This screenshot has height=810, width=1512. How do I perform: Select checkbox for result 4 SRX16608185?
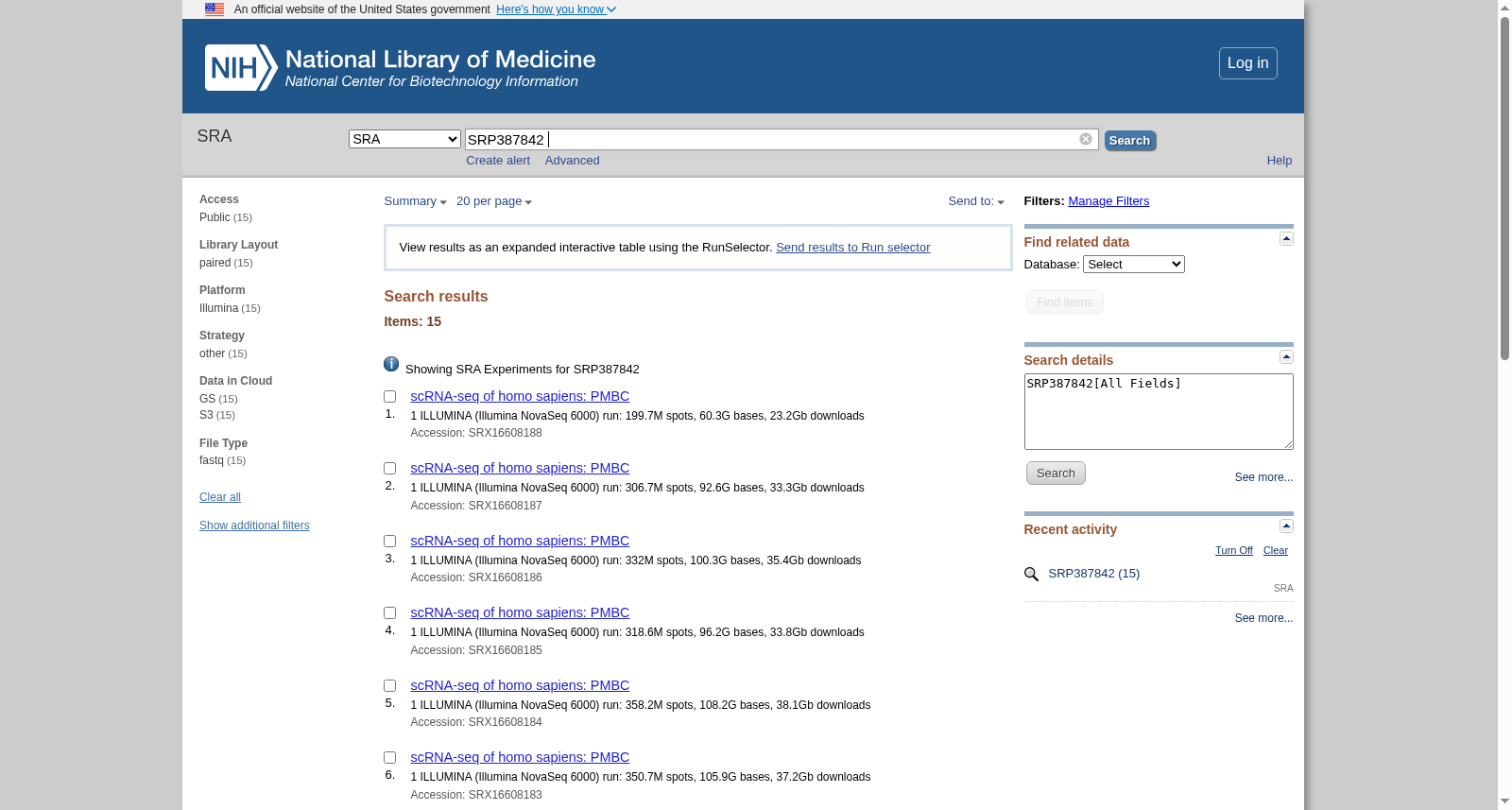[389, 613]
